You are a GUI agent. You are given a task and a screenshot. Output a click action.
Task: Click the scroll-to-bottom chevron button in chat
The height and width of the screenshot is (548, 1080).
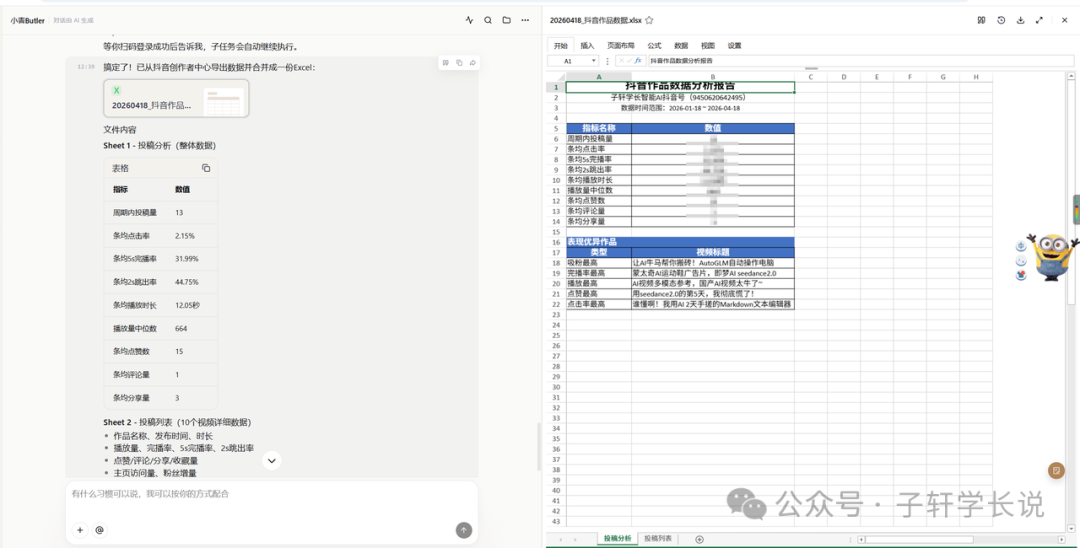pos(272,461)
